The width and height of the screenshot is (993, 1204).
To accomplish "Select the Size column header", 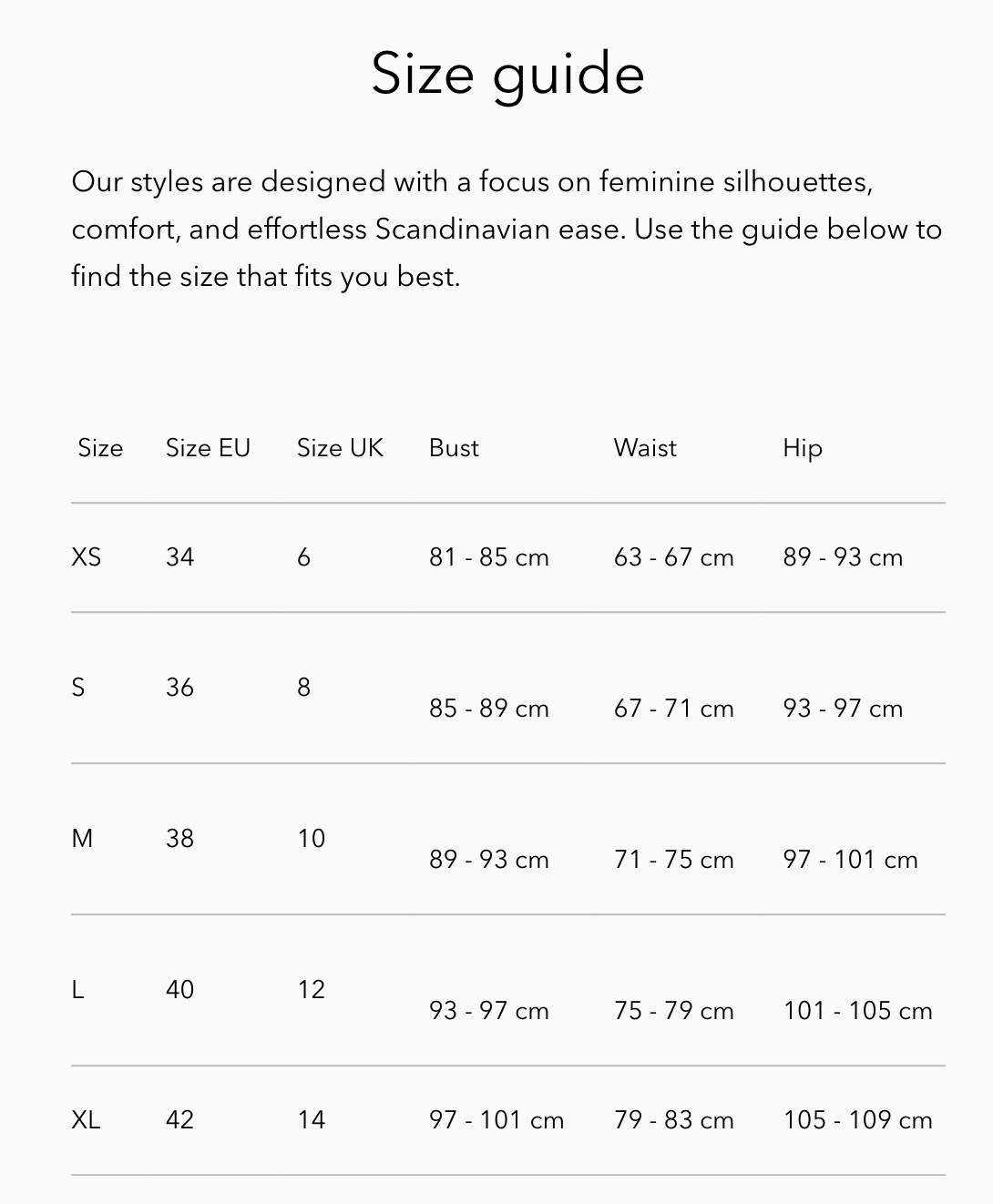I will pos(100,448).
